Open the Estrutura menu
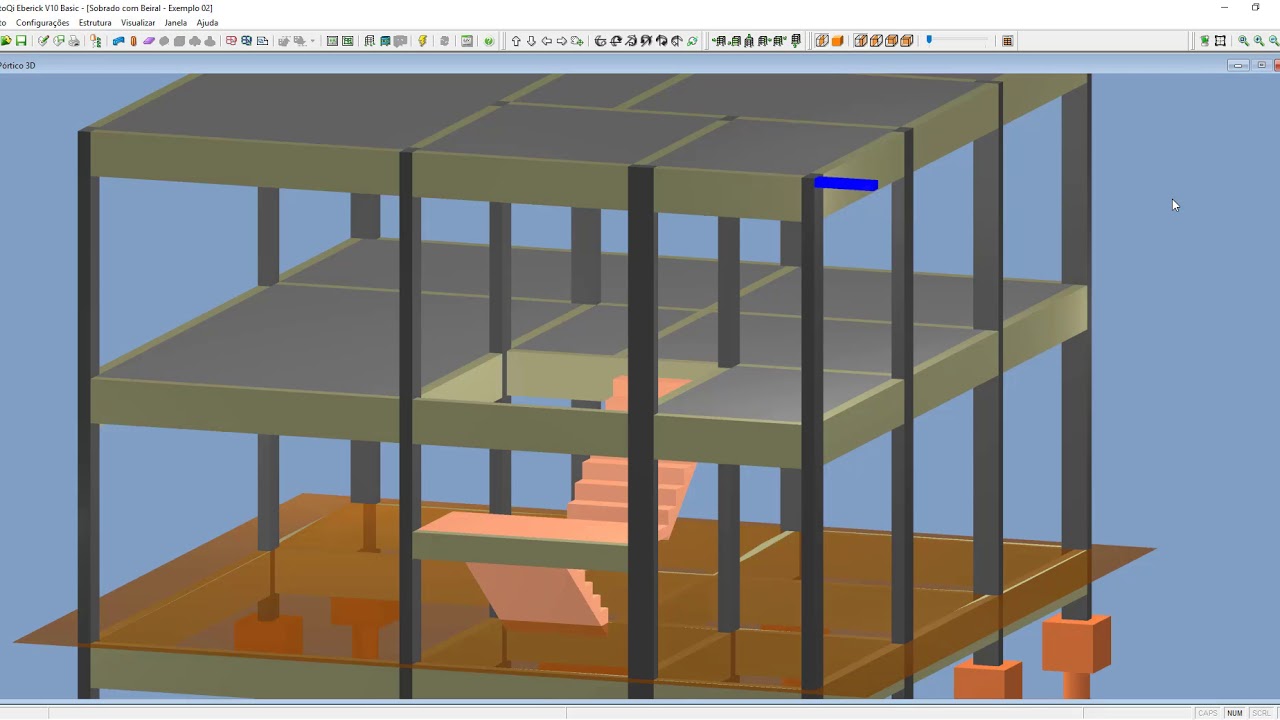Screen dimensions: 1280x720 point(95,23)
